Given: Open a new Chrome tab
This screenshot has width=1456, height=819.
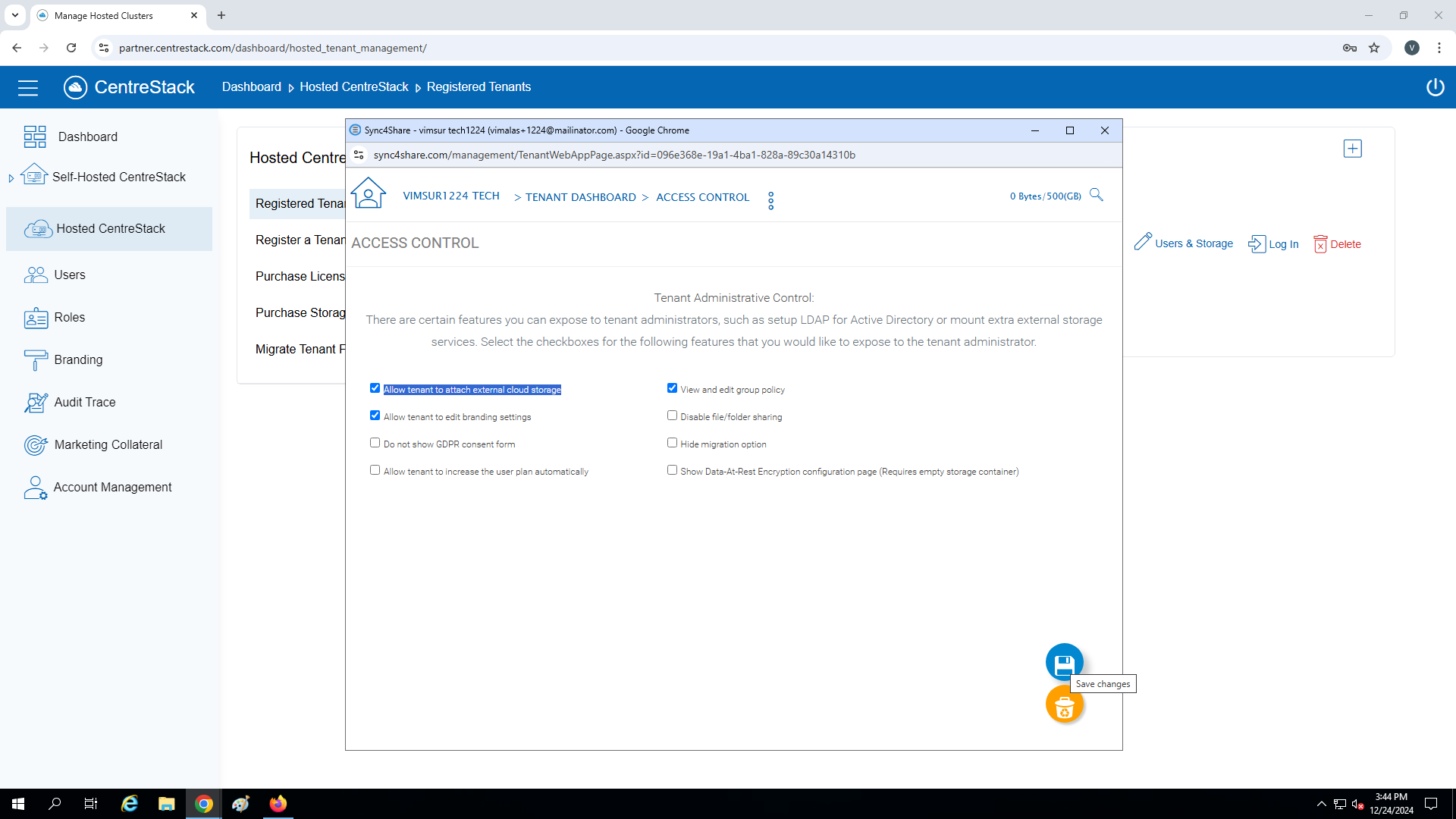Looking at the screenshot, I should [221, 15].
